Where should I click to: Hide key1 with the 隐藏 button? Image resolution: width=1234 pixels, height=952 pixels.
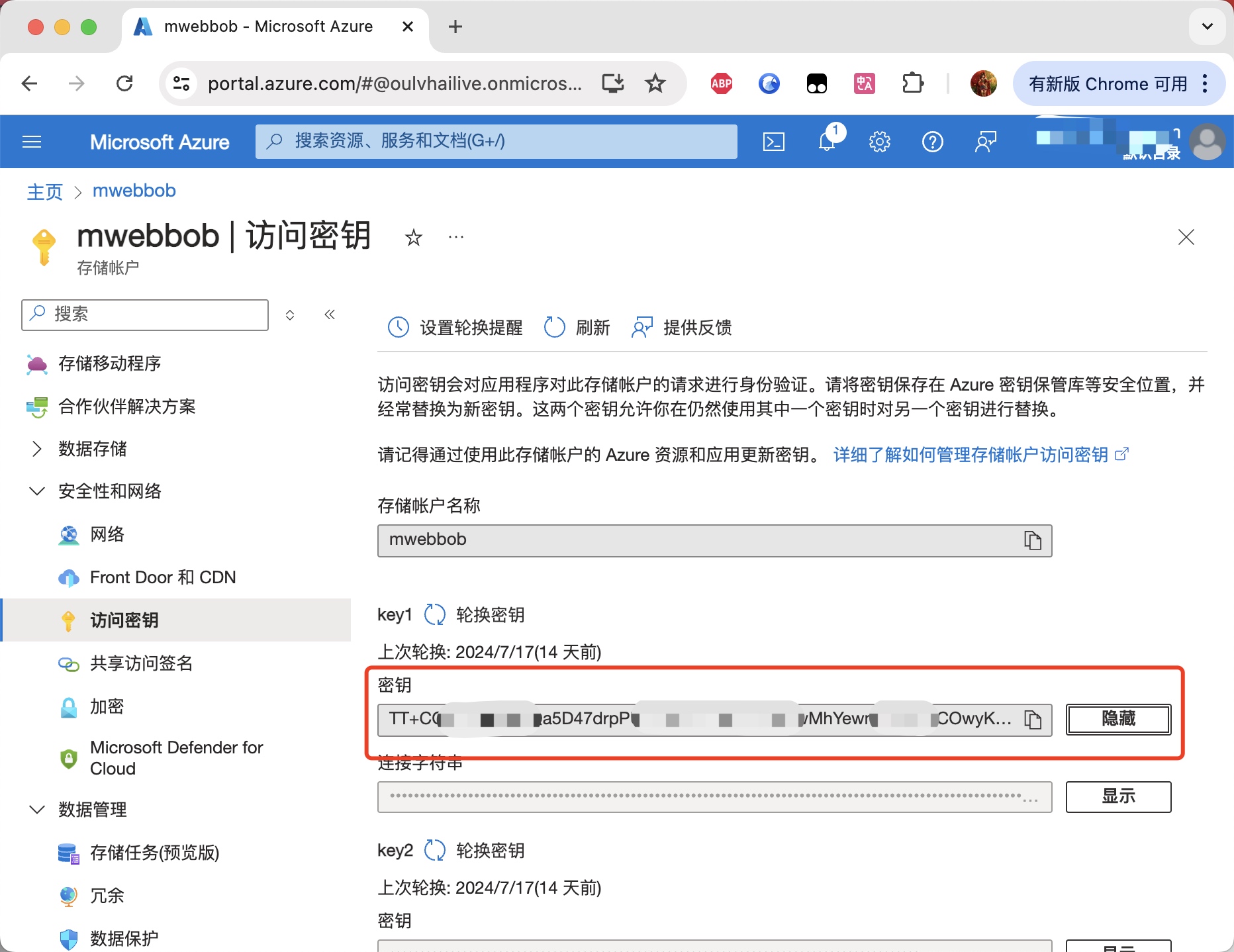(1119, 719)
